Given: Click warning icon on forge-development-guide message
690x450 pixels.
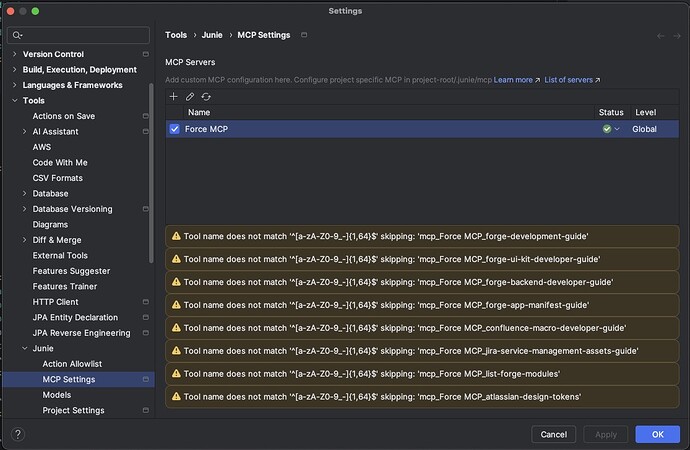Looking at the screenshot, I should point(176,236).
